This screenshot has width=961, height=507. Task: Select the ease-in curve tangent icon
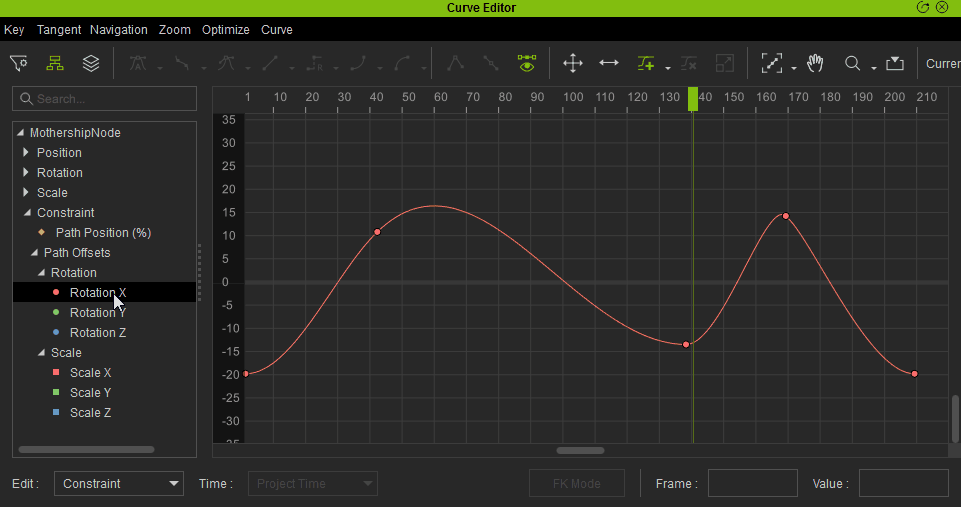[359, 63]
